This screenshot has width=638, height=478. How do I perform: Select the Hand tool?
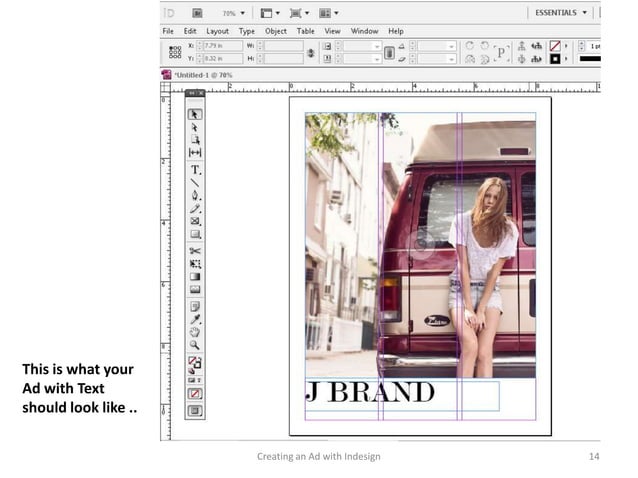click(x=195, y=332)
